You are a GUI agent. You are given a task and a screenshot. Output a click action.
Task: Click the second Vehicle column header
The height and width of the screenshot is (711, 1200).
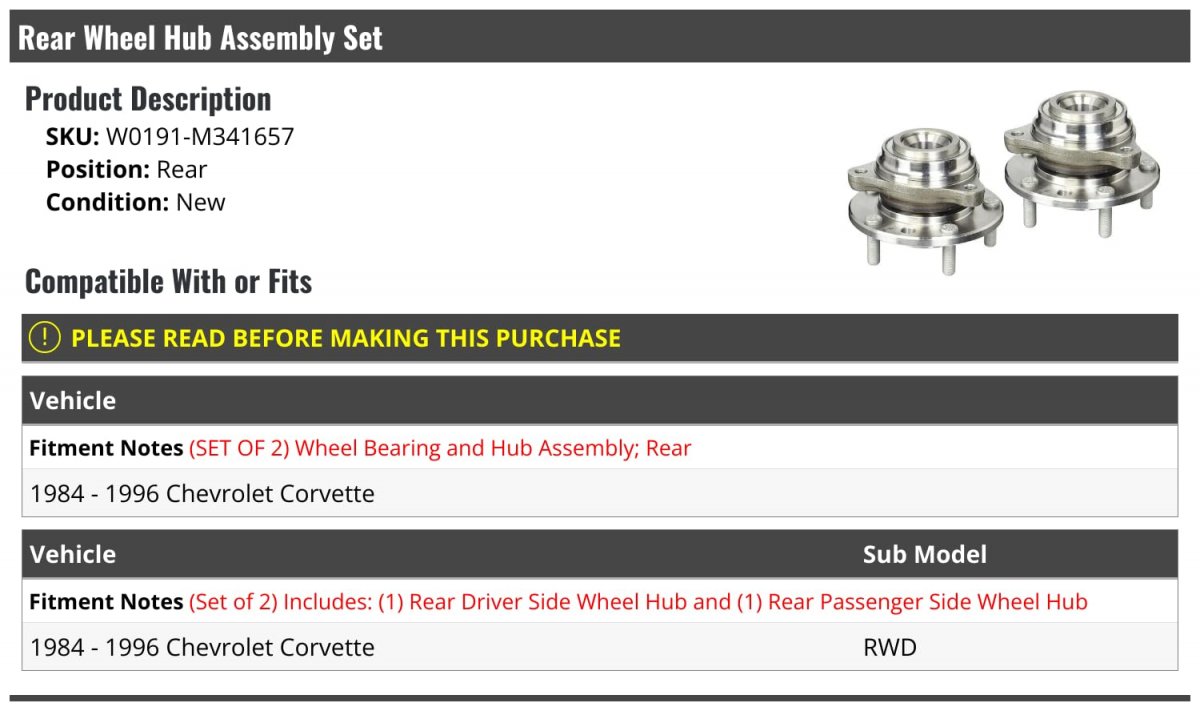[73, 554]
